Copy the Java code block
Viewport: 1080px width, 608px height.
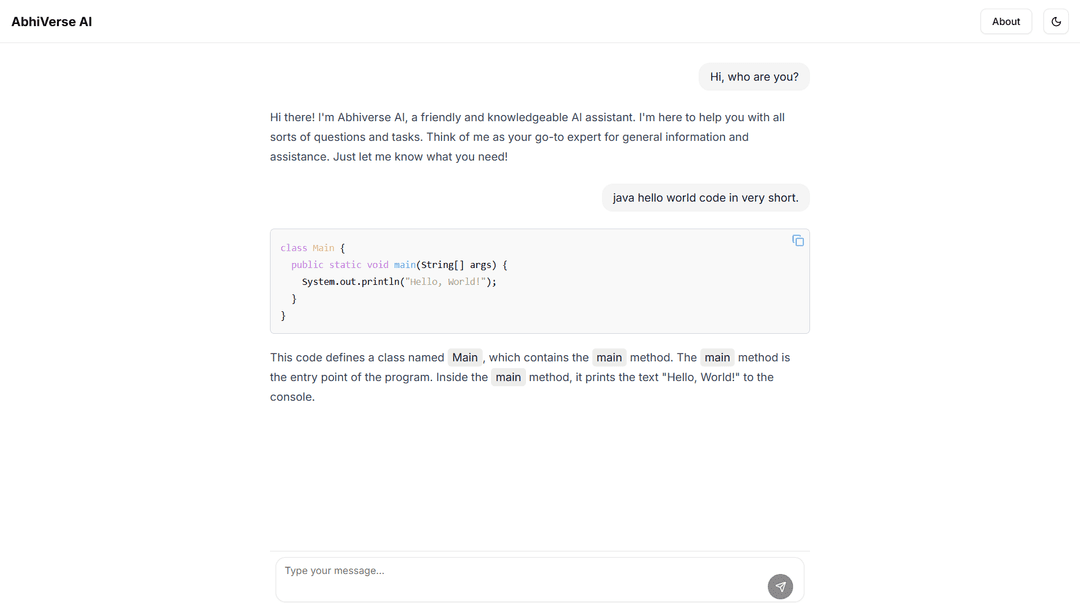click(x=798, y=241)
